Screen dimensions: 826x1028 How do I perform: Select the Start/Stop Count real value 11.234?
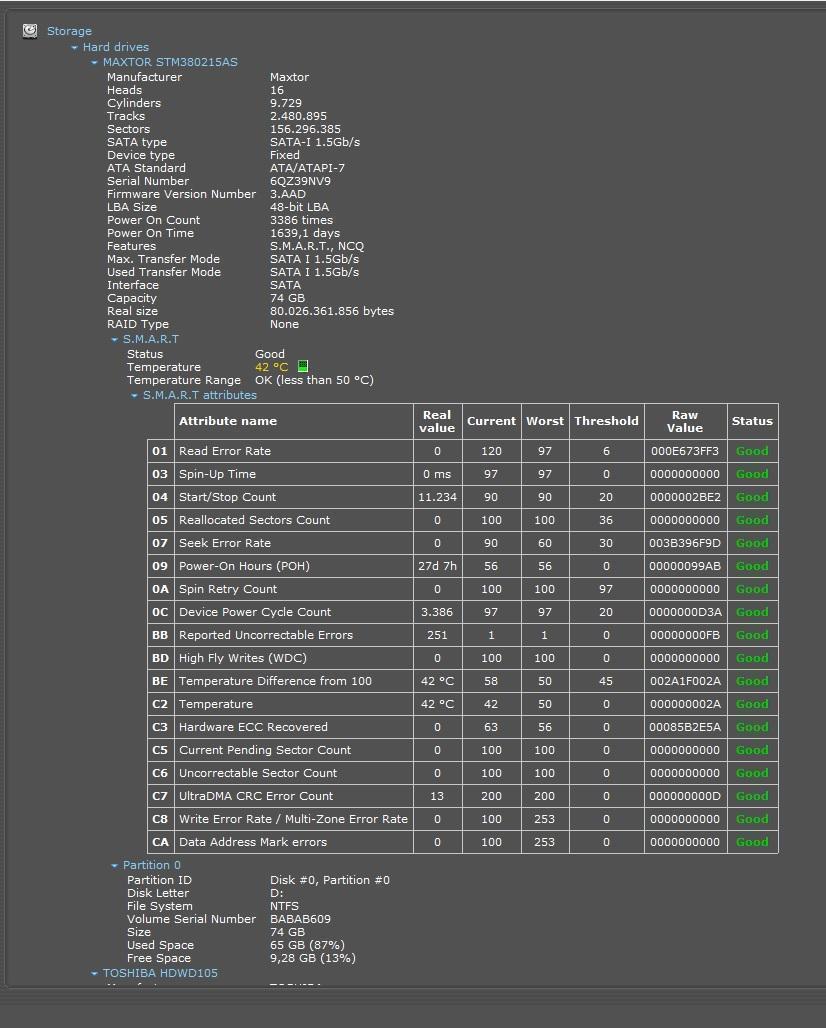pyautogui.click(x=437, y=497)
